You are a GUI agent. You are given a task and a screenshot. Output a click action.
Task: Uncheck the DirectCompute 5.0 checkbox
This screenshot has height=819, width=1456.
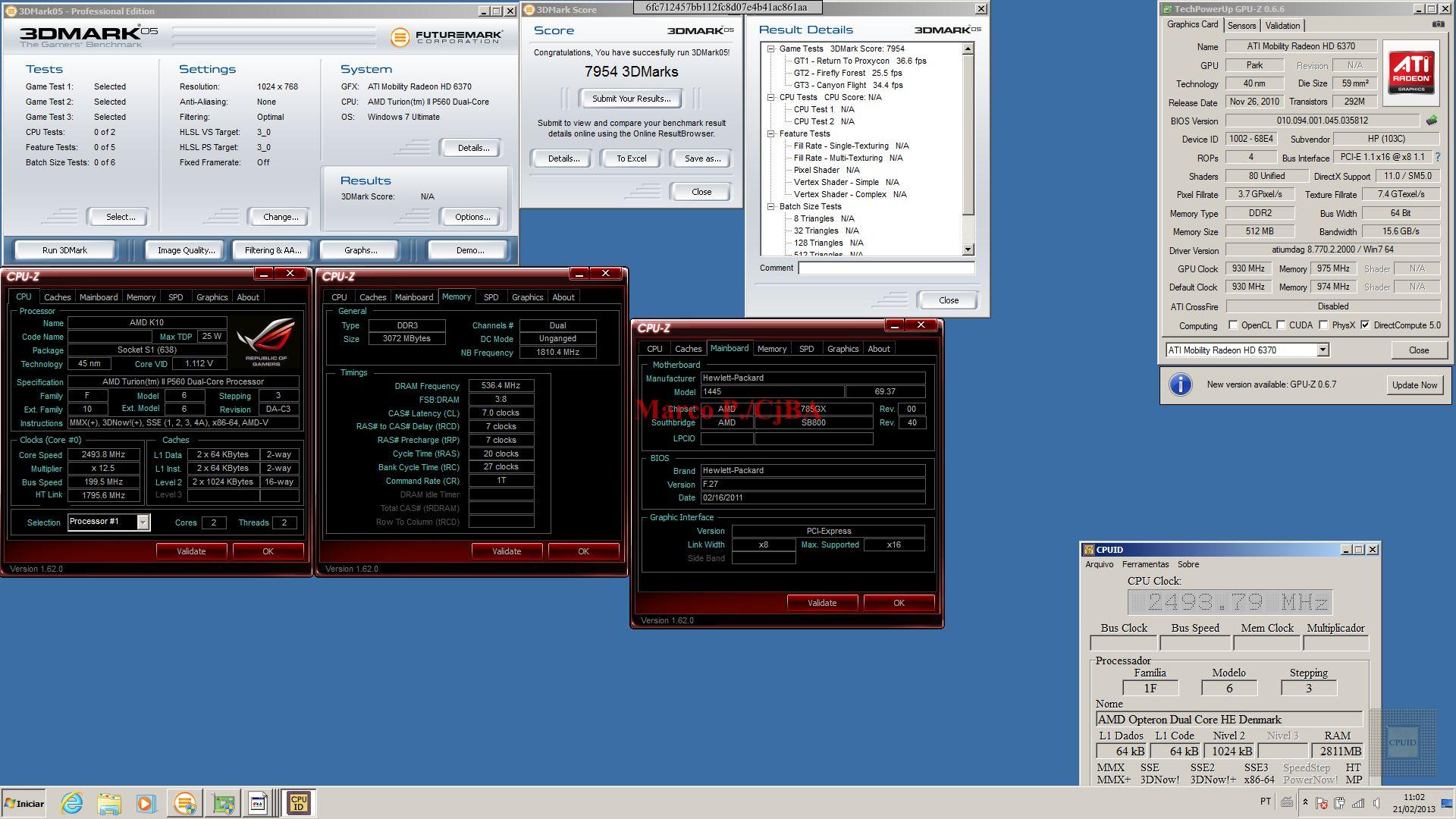(1365, 325)
